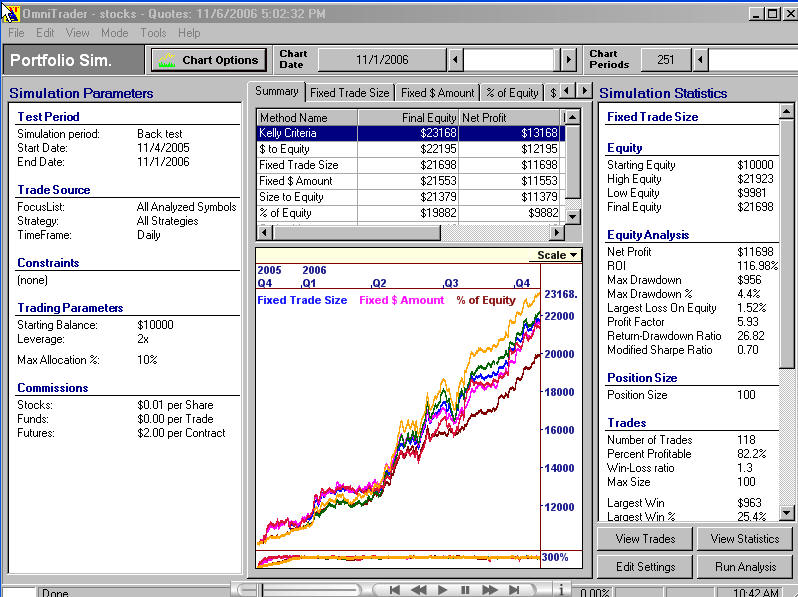Select the Fixed Trade Size table row
Image resolution: width=798 pixels, height=597 pixels.
pyautogui.click(x=410, y=165)
